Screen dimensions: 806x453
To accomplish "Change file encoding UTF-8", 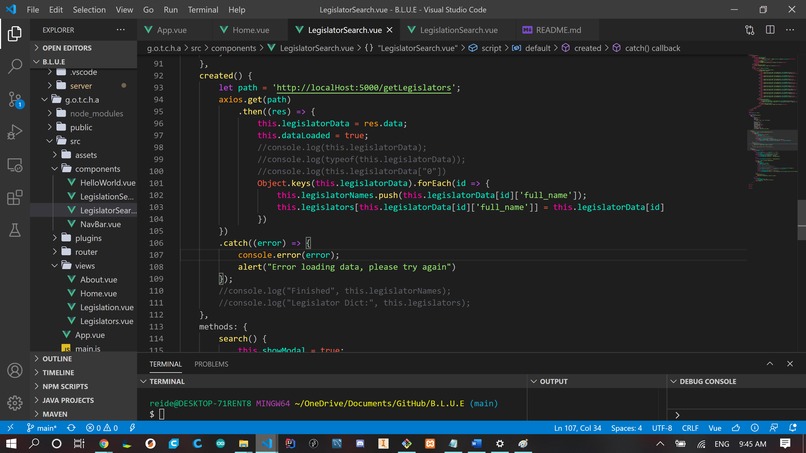I will click(x=662, y=428).
